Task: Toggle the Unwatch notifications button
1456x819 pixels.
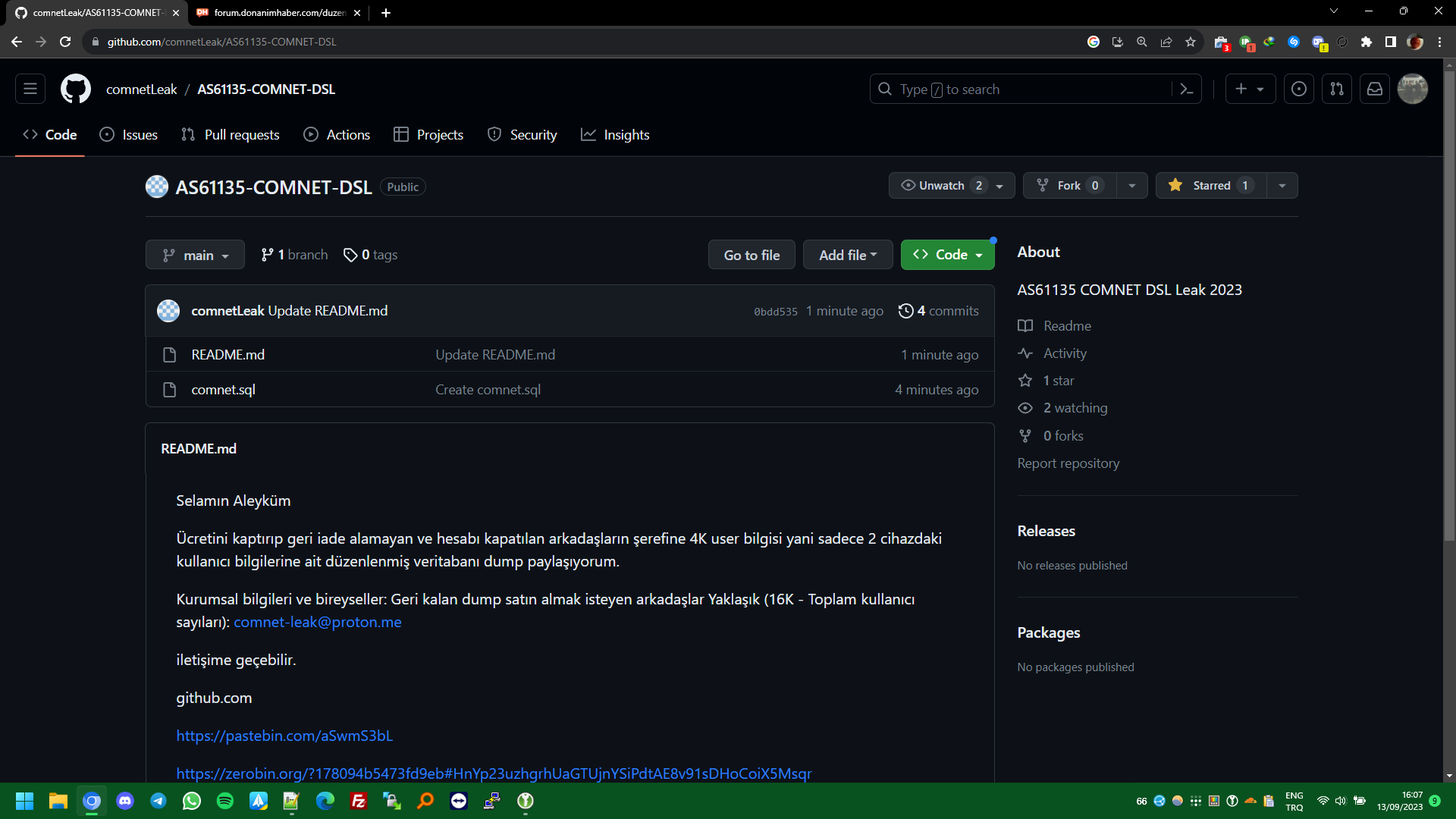Action: click(x=941, y=186)
